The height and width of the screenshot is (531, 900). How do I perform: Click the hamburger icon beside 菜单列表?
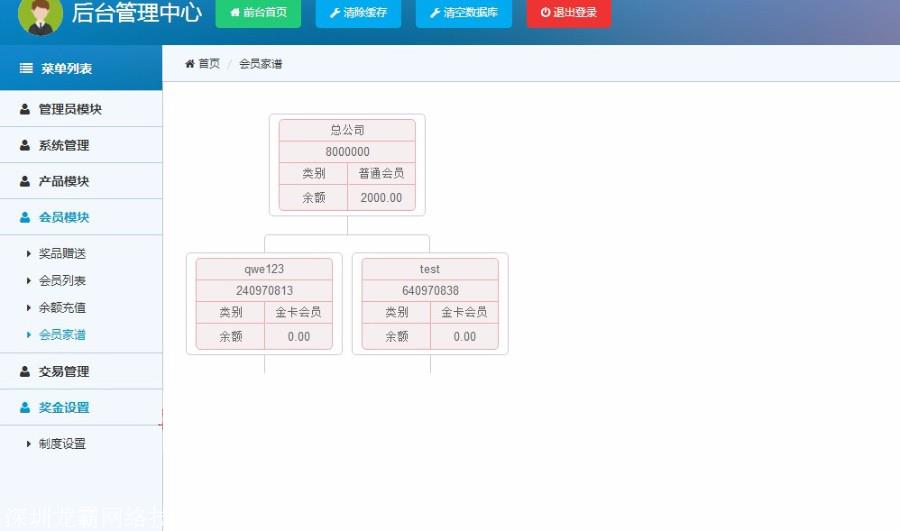tap(26, 69)
